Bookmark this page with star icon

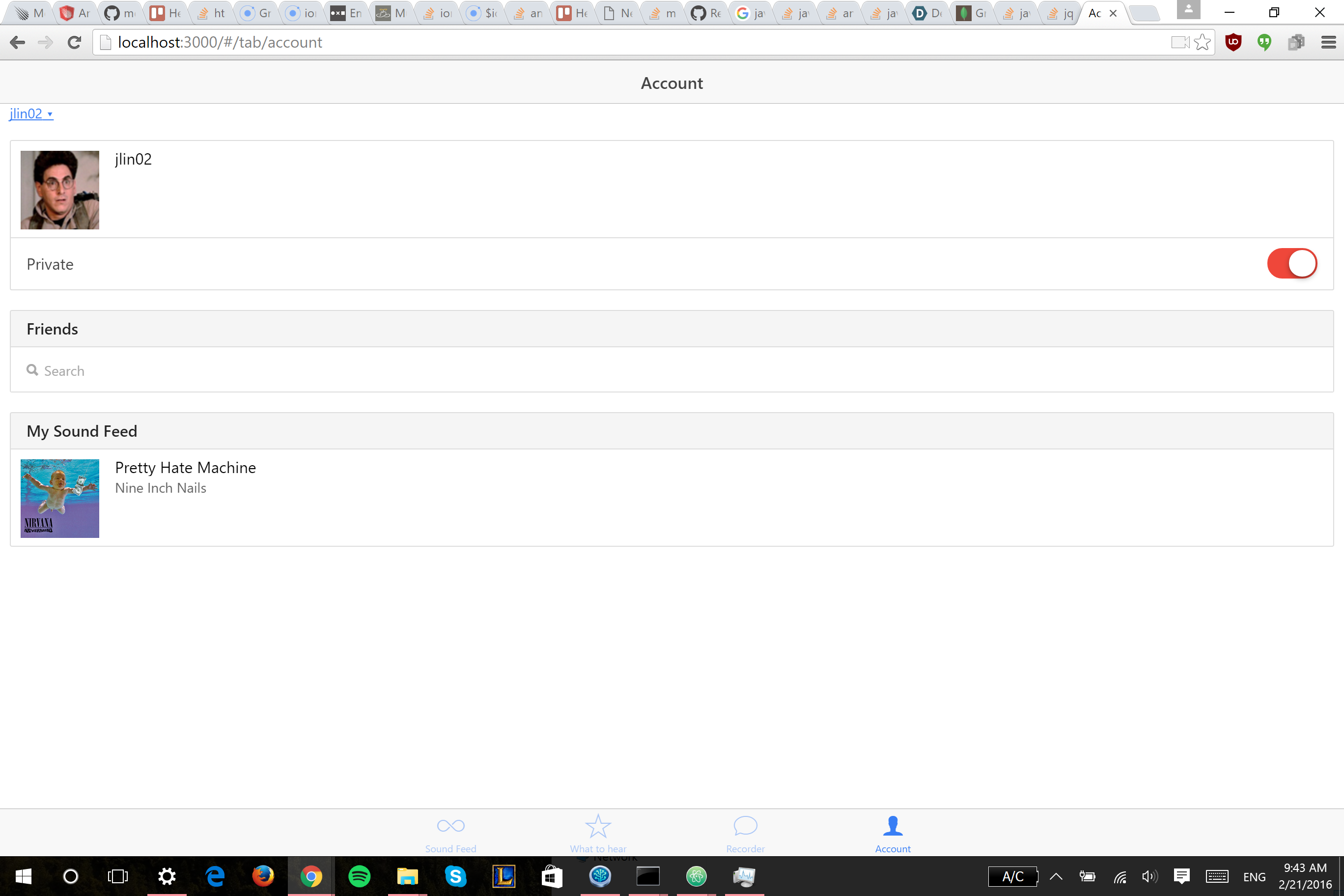[x=1203, y=42]
